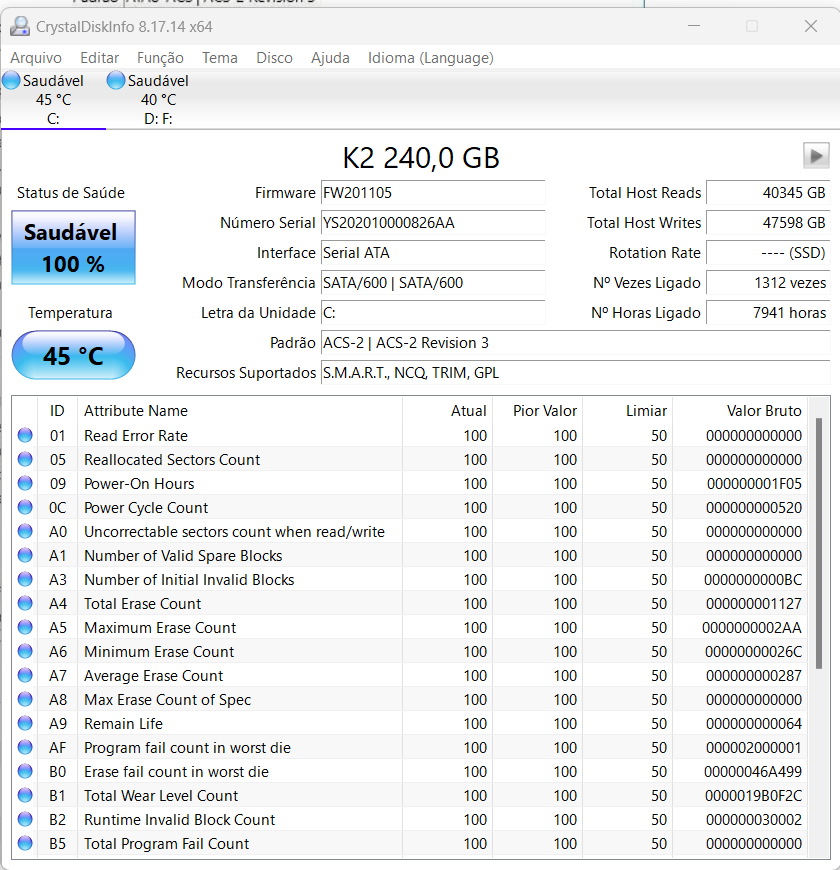This screenshot has width=840, height=870.
Task: Click status orb in Program fail count row
Action: tap(25, 747)
